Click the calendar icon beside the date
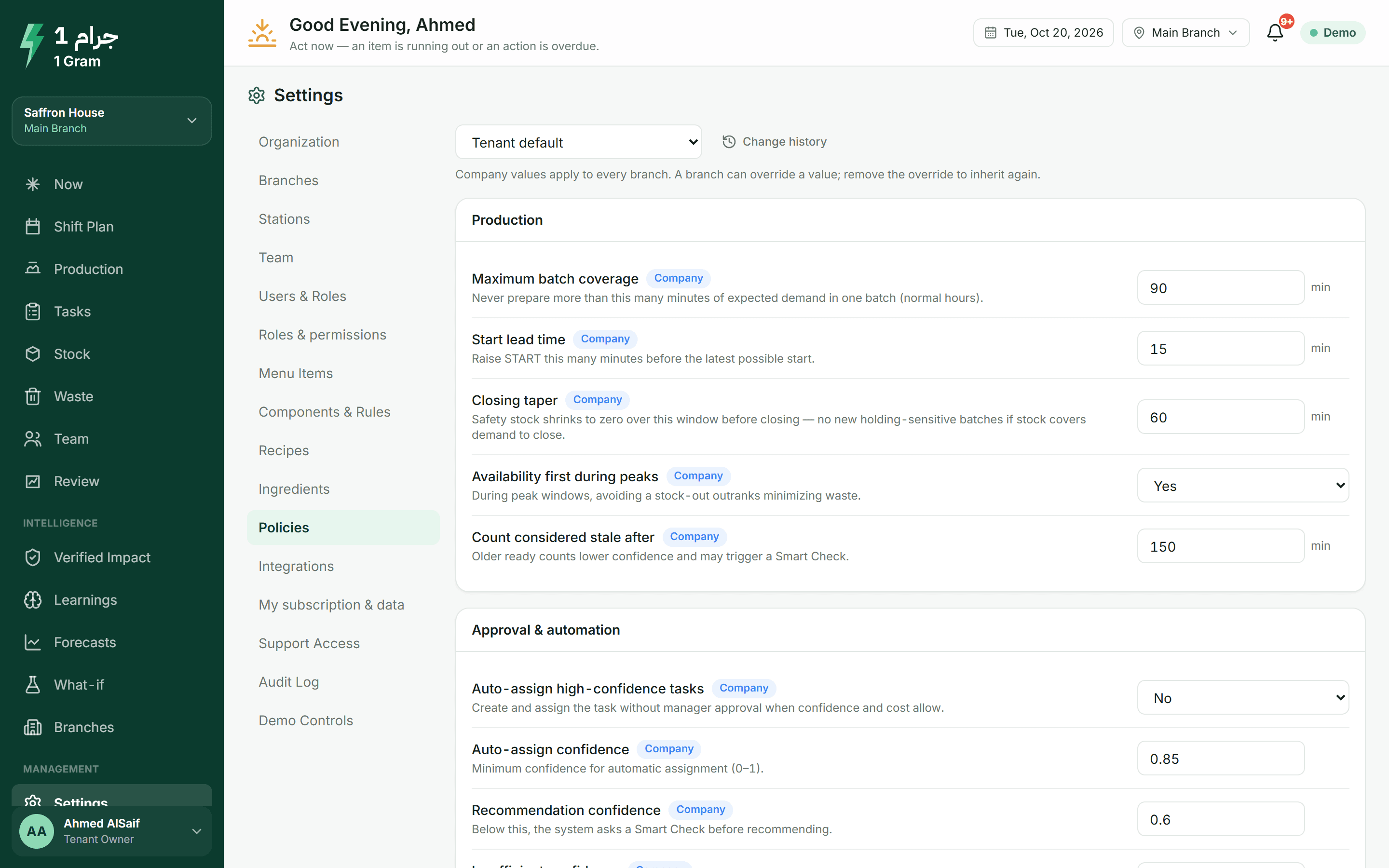Viewport: 1389px width, 868px height. pyautogui.click(x=990, y=33)
